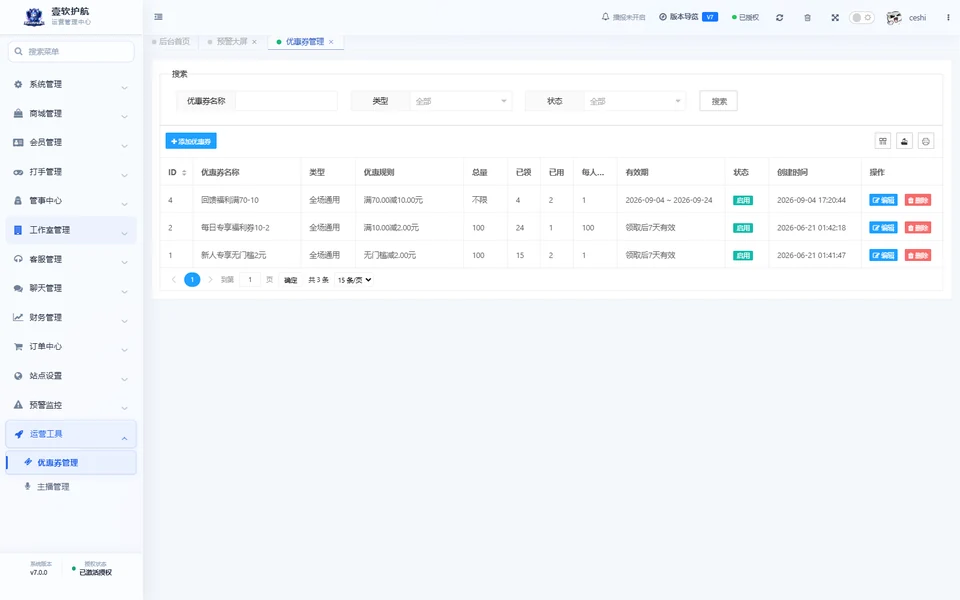Image resolution: width=960 pixels, height=600 pixels.
Task: Expand the 聊天管理 menu
Action: pyautogui.click(x=71, y=288)
